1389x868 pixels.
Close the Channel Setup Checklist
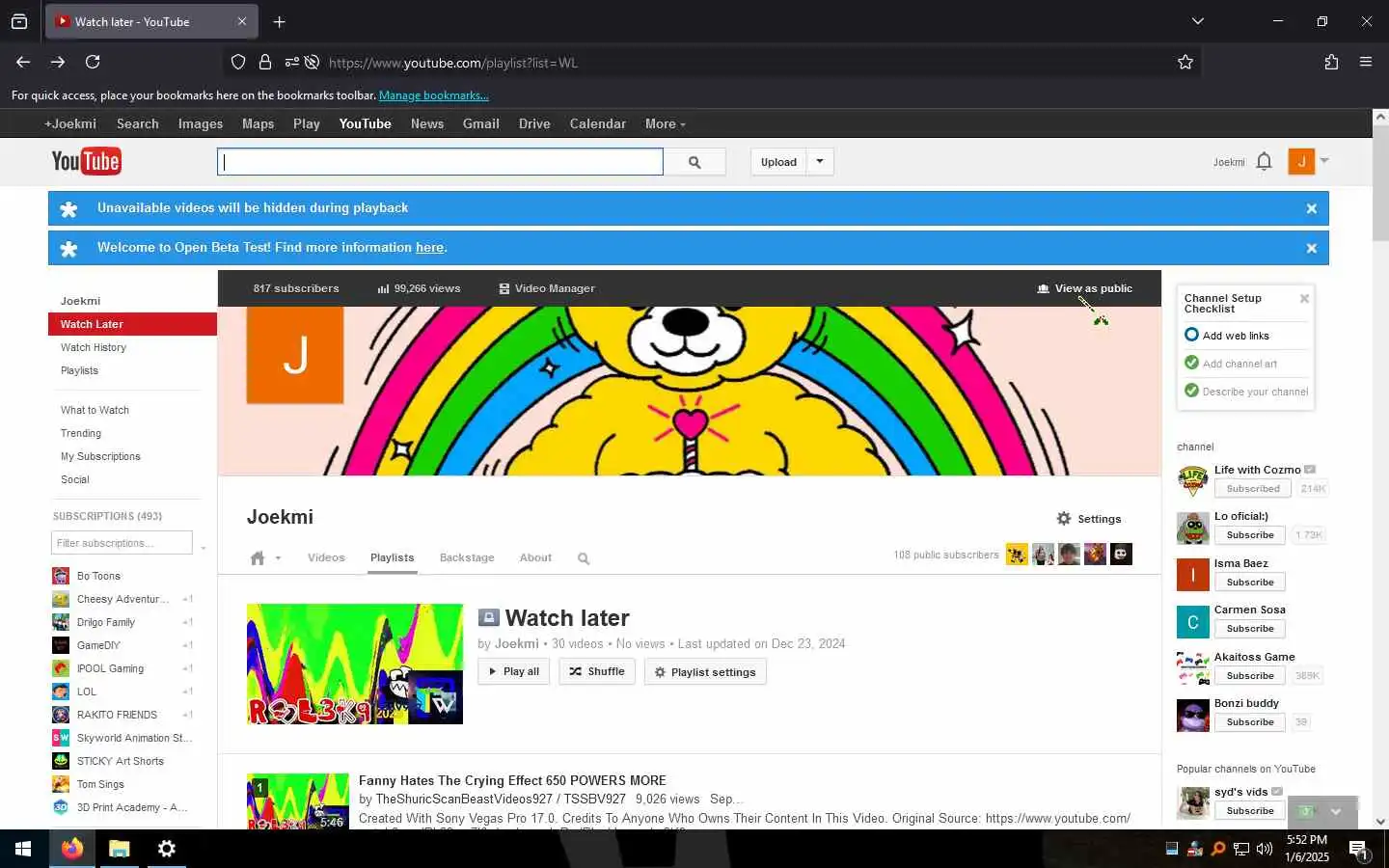1304,299
